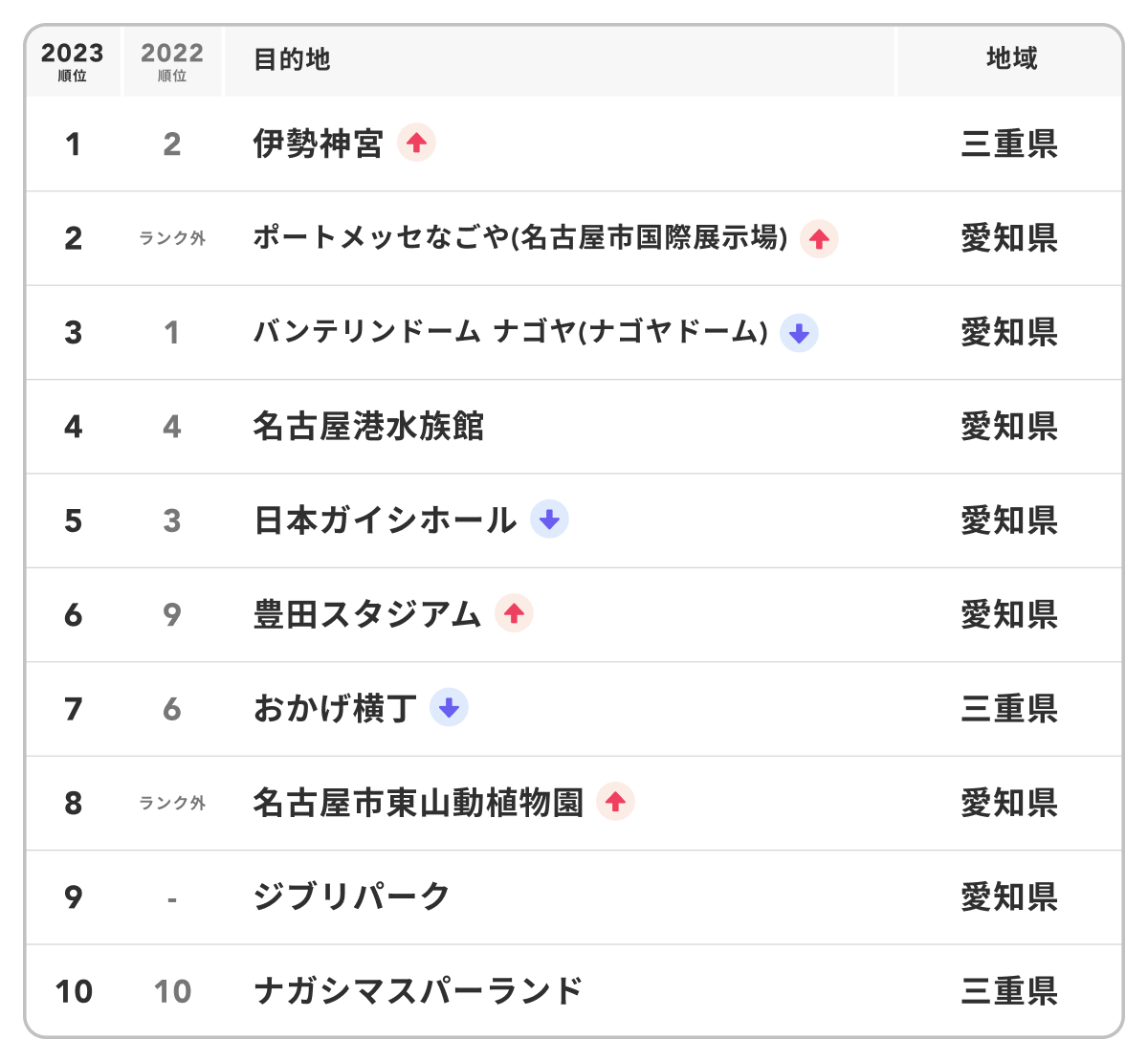The height and width of the screenshot is (1062, 1148).
Task: Click the 目的地 column header
Action: click(292, 60)
